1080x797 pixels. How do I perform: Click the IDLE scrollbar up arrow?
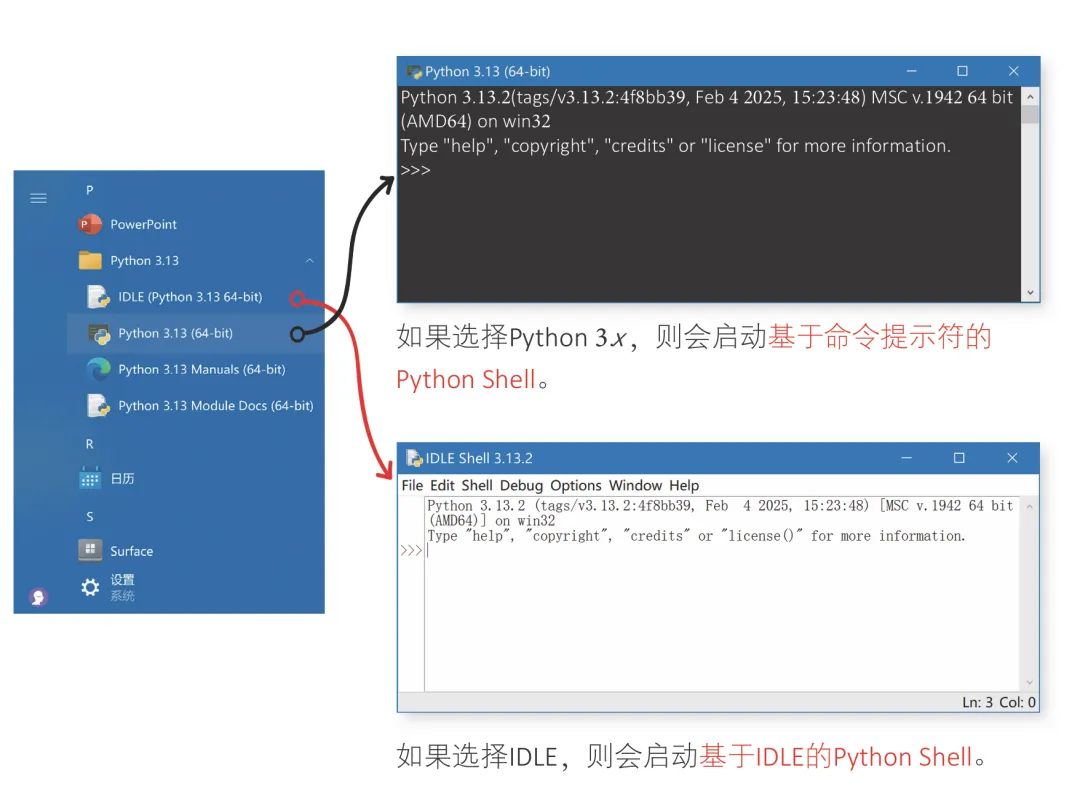1030,506
